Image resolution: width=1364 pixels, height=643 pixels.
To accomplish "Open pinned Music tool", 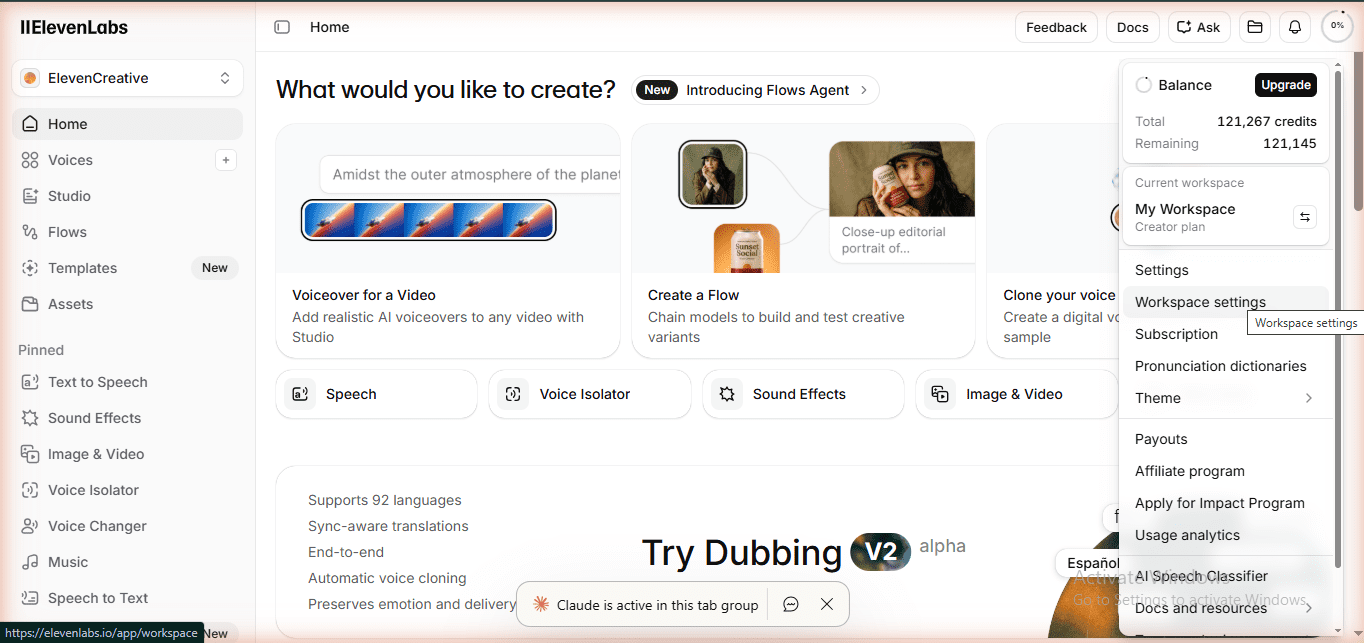I will point(127,562).
